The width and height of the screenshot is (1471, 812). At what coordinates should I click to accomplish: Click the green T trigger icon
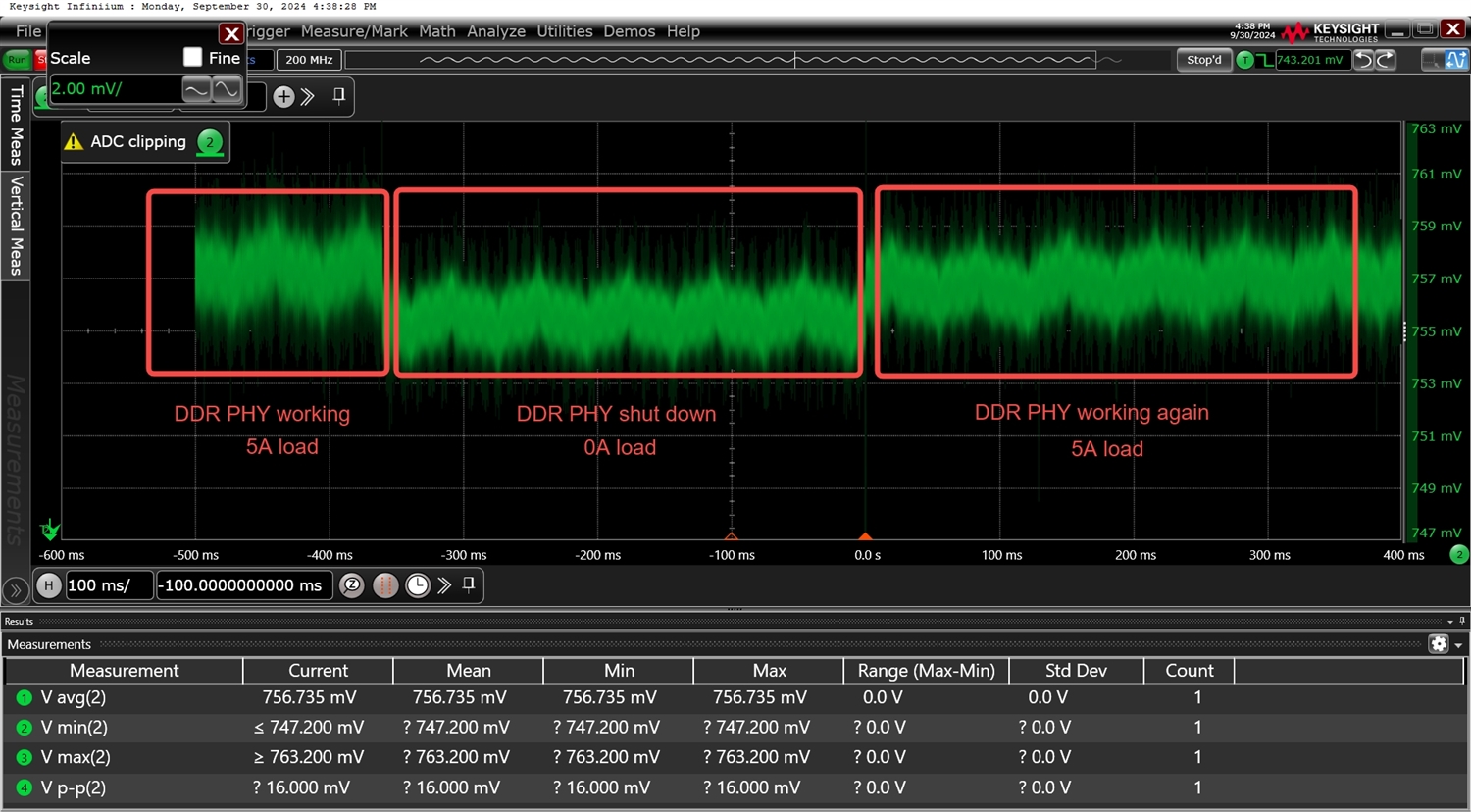[x=1244, y=60]
